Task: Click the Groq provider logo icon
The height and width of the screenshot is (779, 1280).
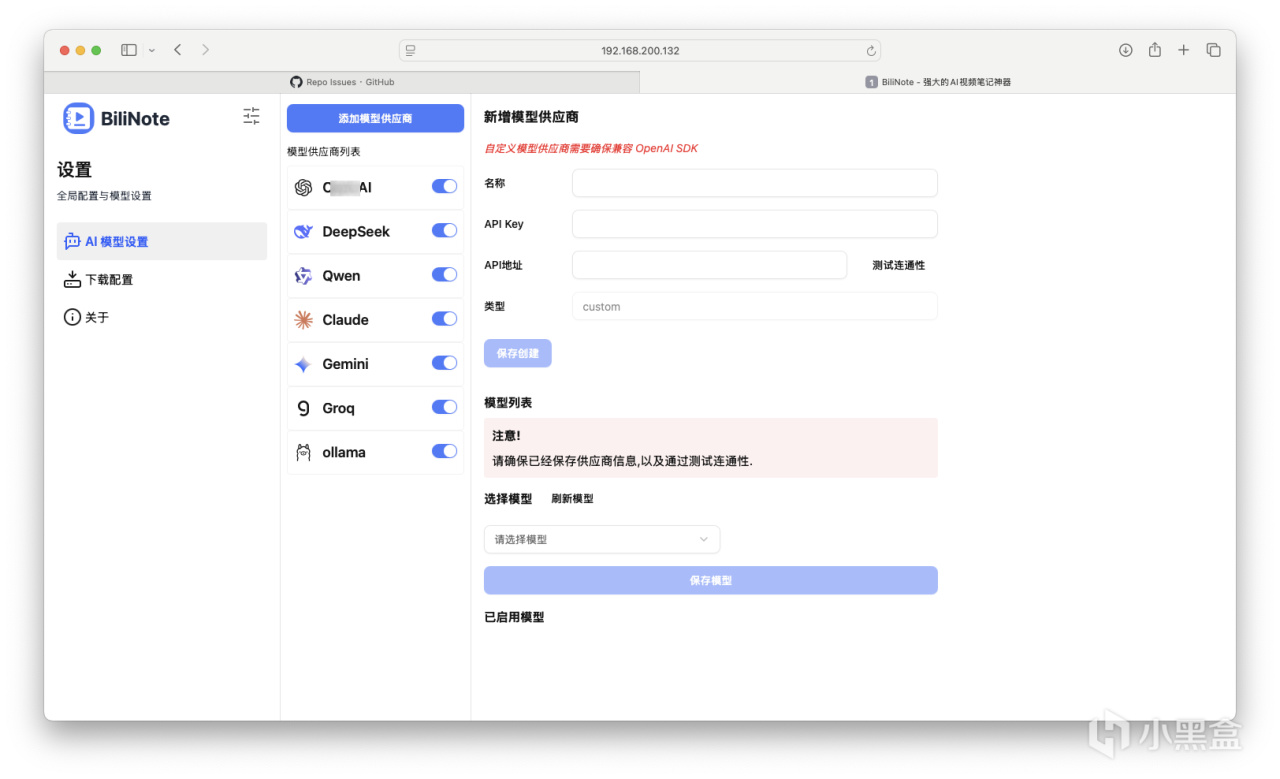Action: coord(303,408)
